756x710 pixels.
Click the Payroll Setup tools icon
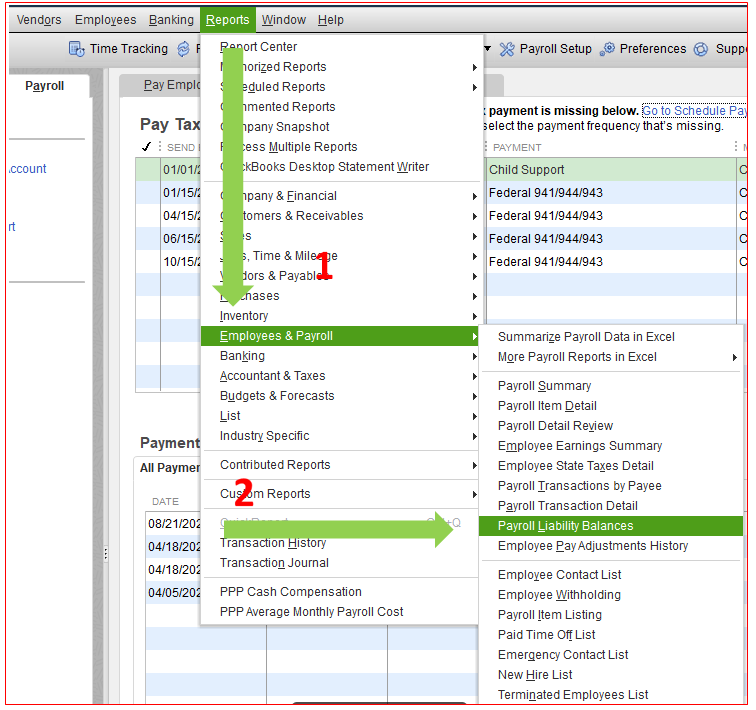point(506,49)
